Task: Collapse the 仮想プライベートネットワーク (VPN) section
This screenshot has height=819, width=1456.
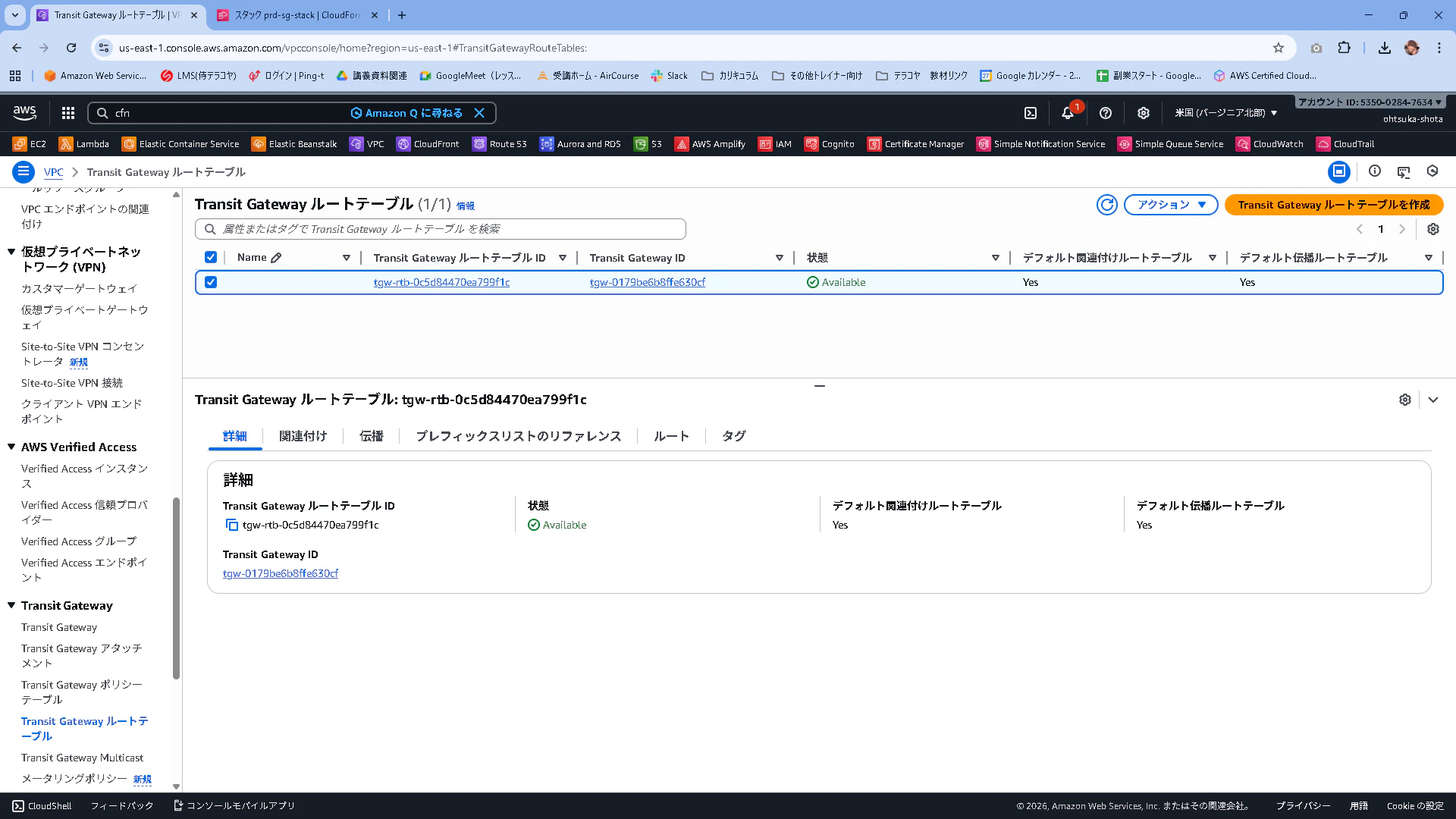Action: (11, 252)
